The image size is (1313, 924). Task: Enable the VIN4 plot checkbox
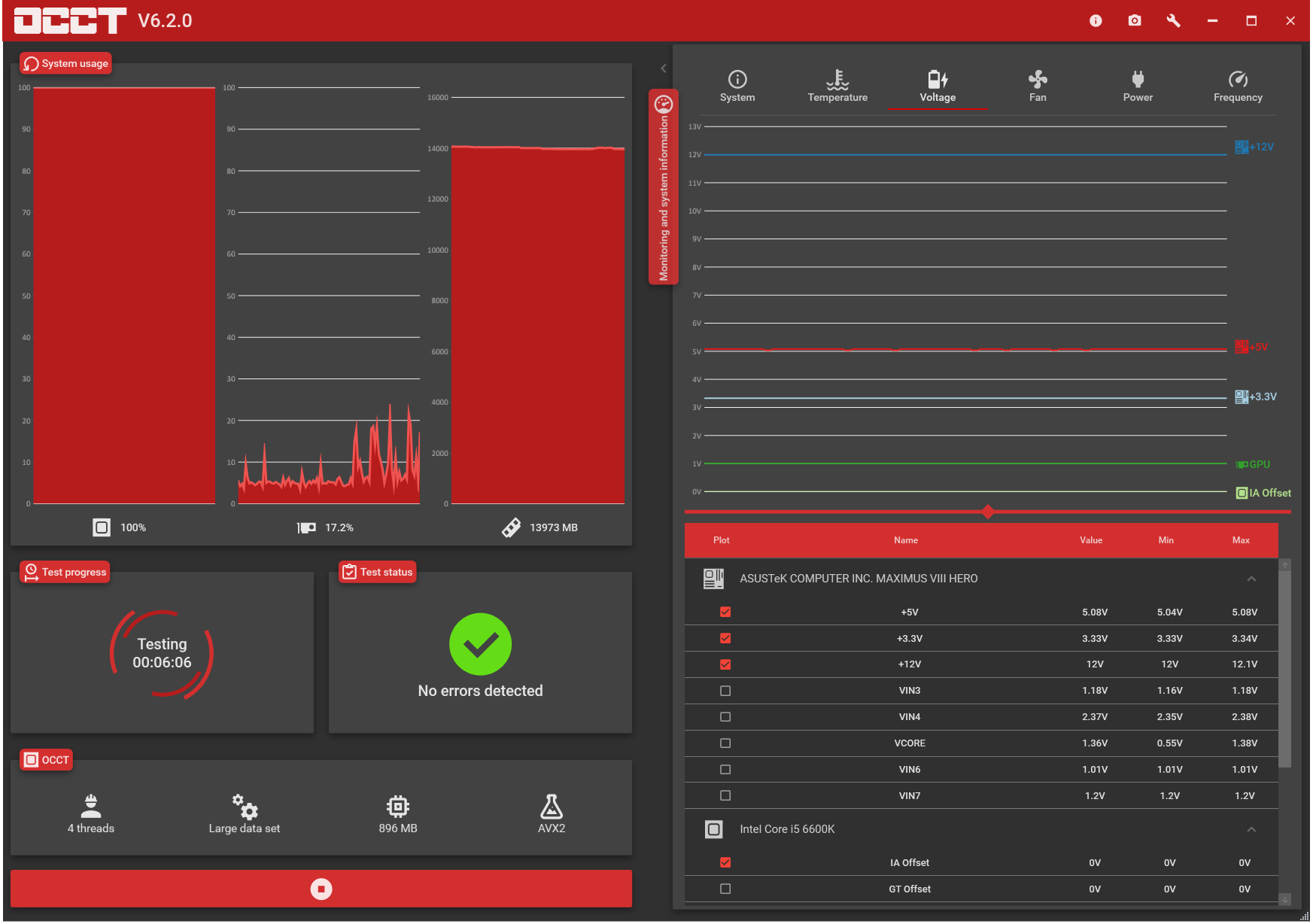[x=725, y=717]
